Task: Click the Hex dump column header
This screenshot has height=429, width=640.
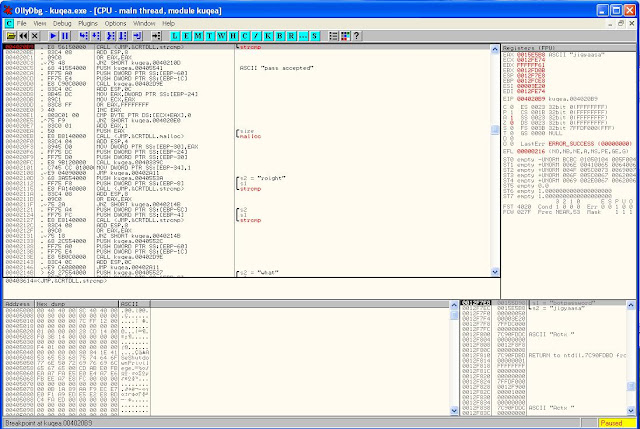Action: pyautogui.click(x=77, y=304)
